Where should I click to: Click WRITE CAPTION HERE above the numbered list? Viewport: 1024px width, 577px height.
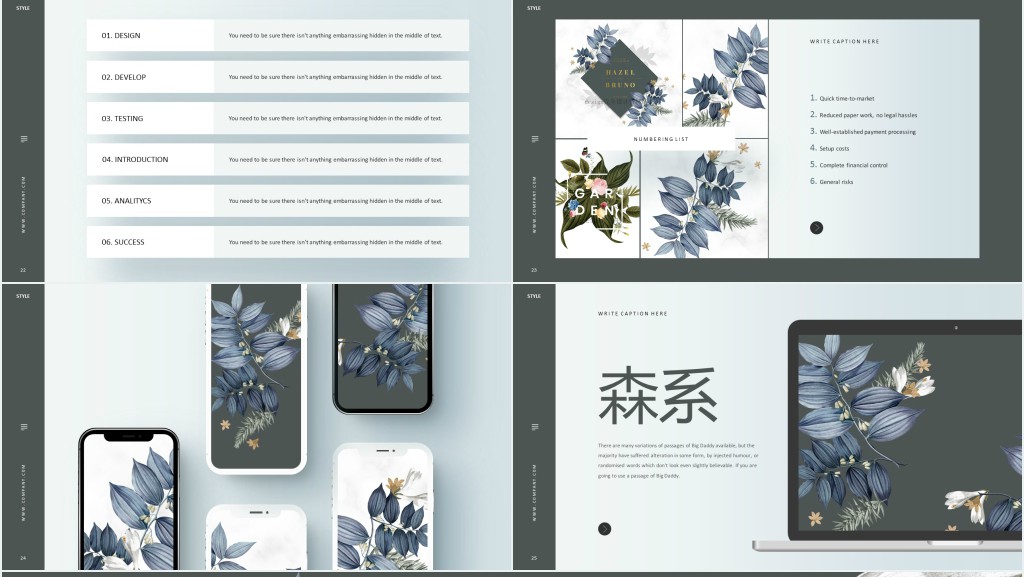click(x=844, y=41)
